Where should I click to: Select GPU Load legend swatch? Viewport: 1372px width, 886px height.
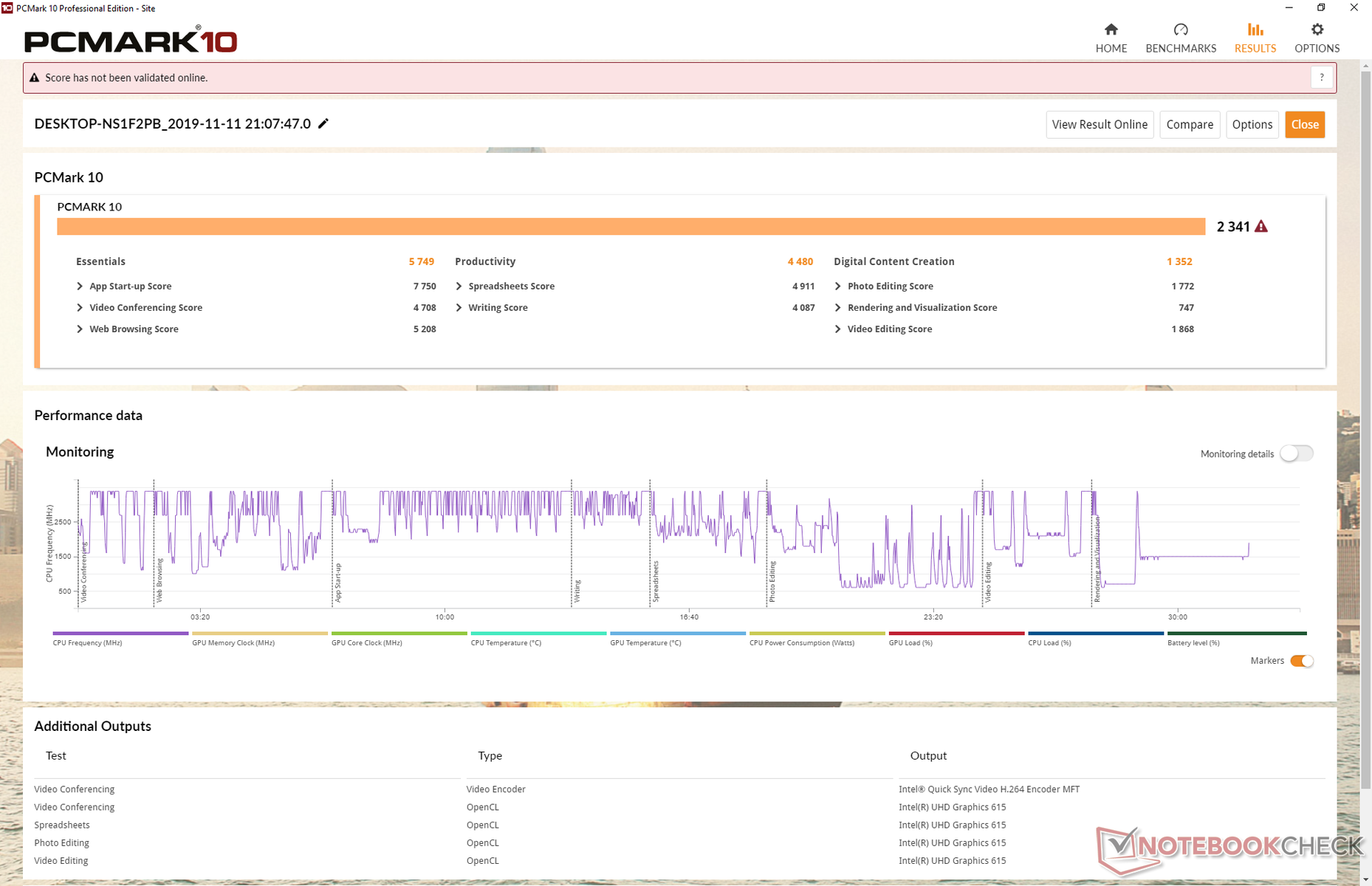[x=956, y=633]
